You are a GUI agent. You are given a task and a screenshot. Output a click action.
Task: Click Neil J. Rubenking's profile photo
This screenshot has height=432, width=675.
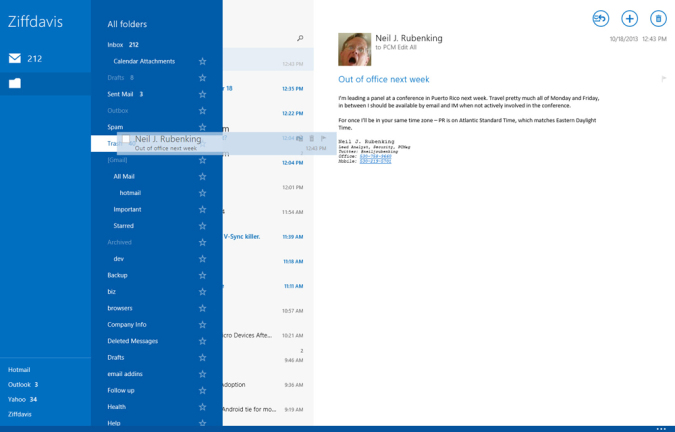click(354, 49)
